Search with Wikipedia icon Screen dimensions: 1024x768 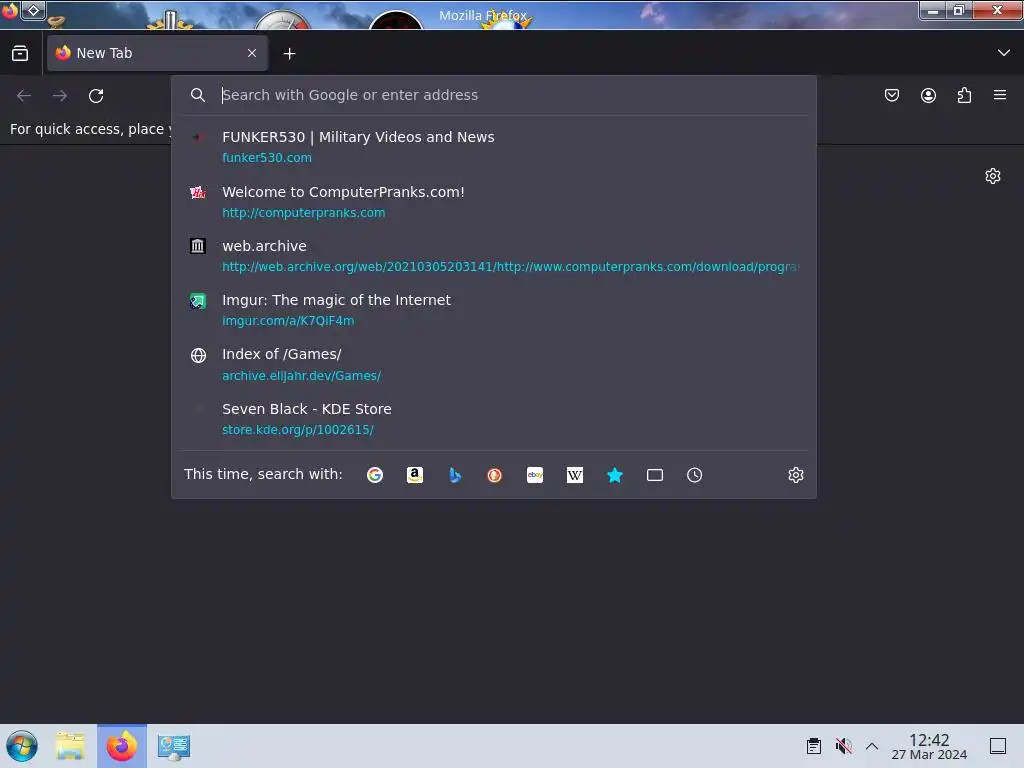[x=575, y=475]
